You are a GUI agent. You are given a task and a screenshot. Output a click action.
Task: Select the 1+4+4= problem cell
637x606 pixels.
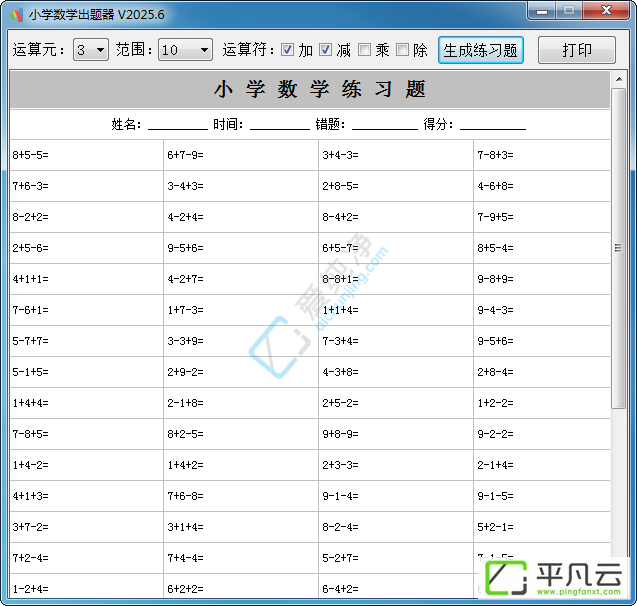(x=87, y=403)
